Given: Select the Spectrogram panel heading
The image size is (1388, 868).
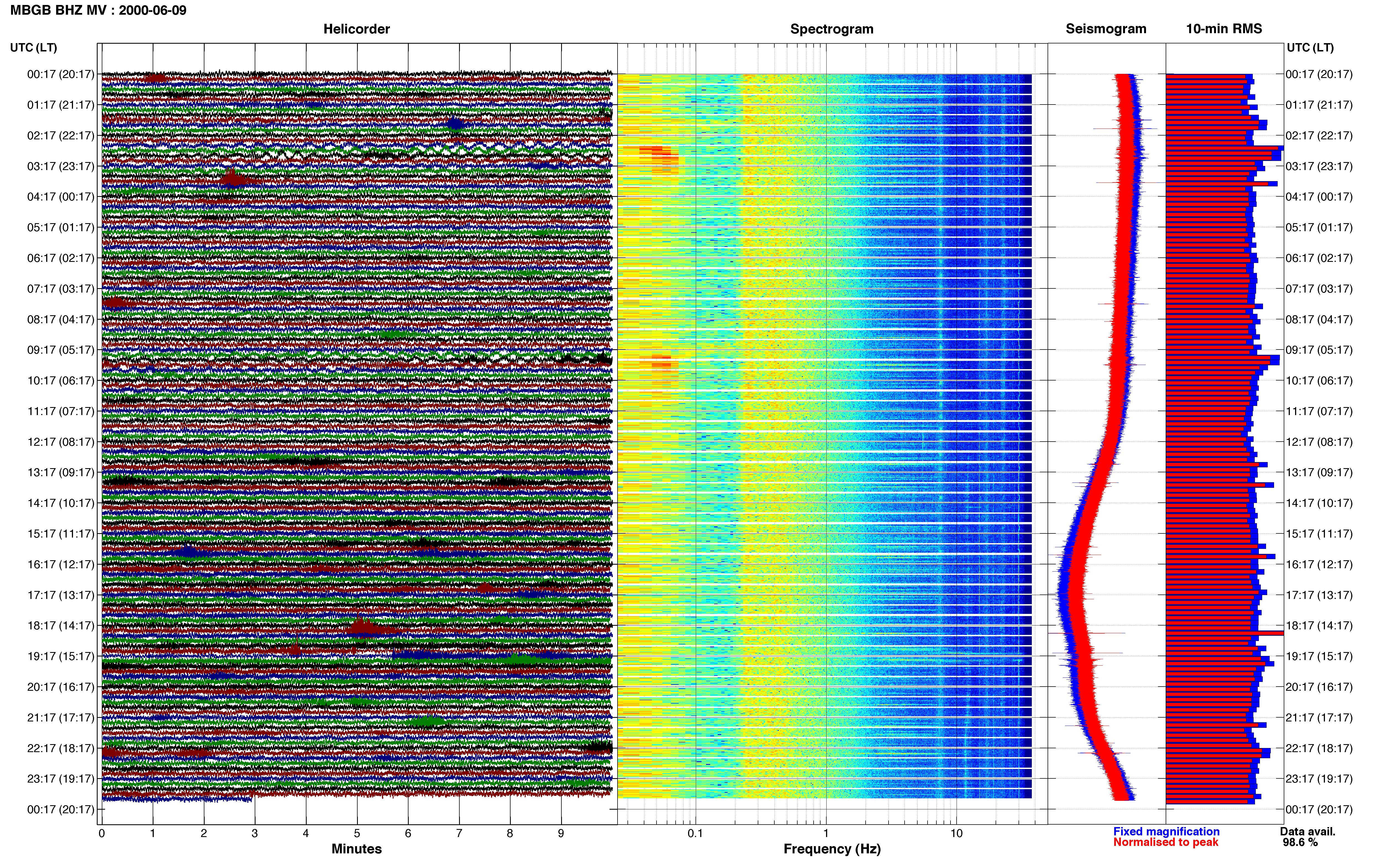Looking at the screenshot, I should pyautogui.click(x=832, y=29).
